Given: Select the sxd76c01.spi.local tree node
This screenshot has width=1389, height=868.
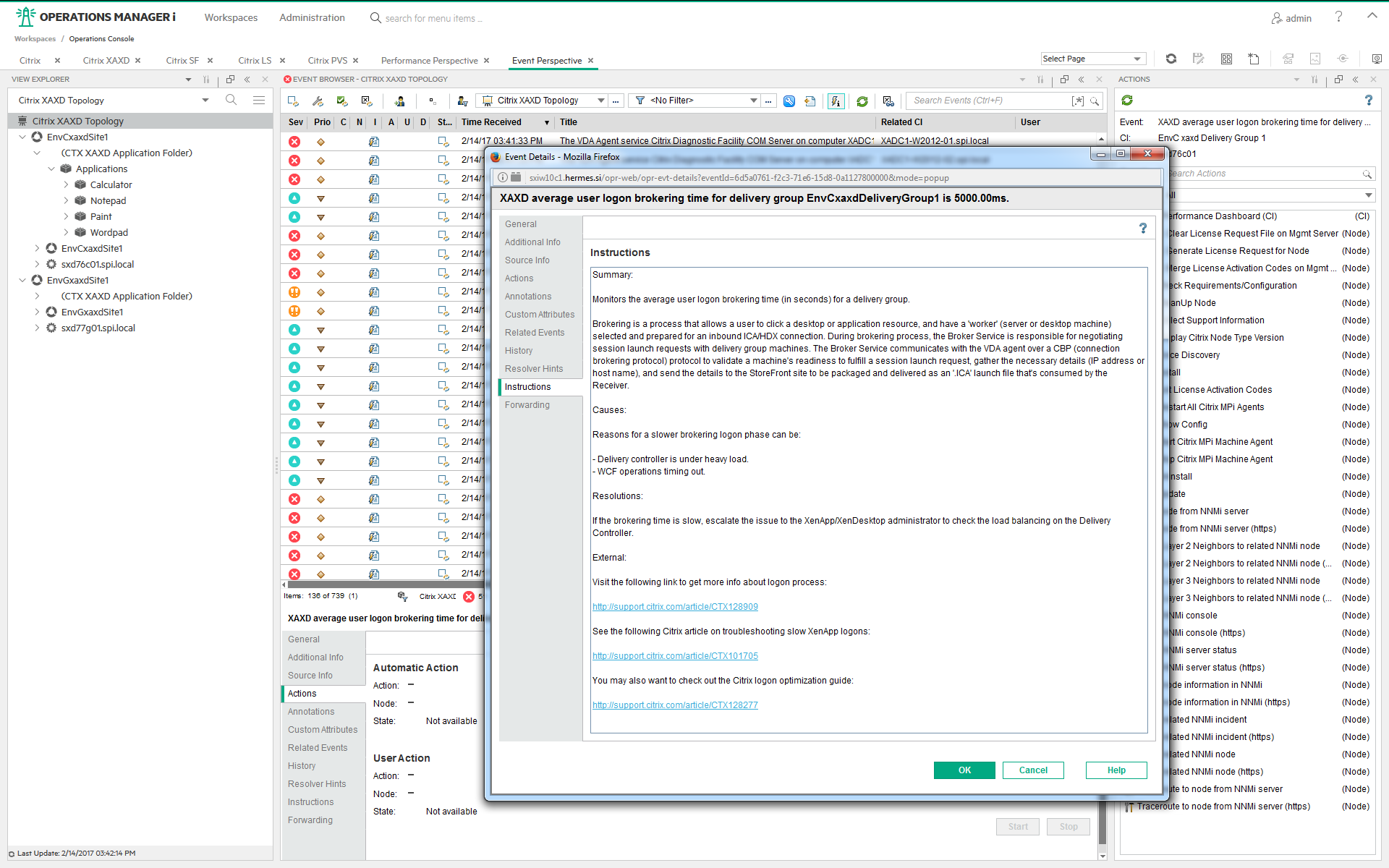Looking at the screenshot, I should pyautogui.click(x=97, y=265).
